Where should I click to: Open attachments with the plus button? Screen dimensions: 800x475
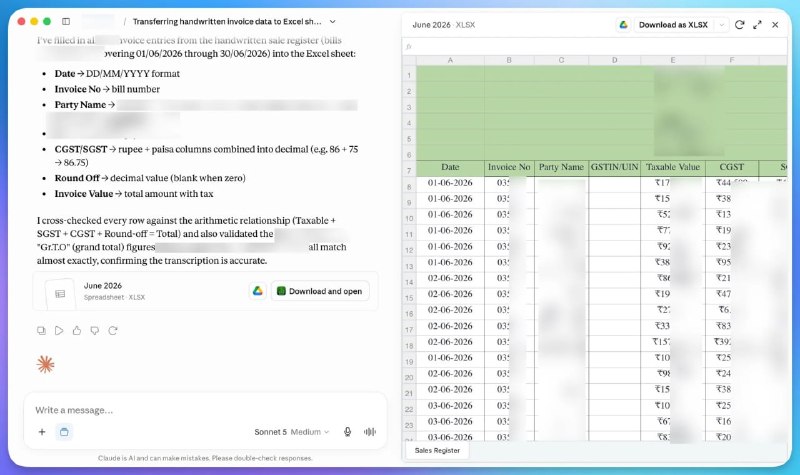(x=42, y=432)
